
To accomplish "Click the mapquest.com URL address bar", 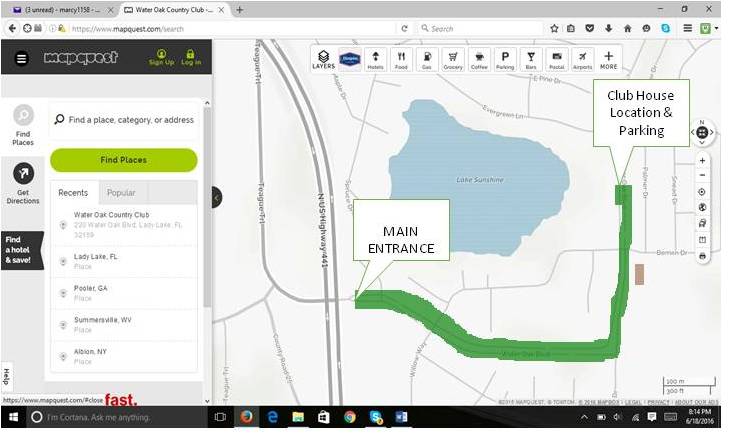I will click(233, 29).
